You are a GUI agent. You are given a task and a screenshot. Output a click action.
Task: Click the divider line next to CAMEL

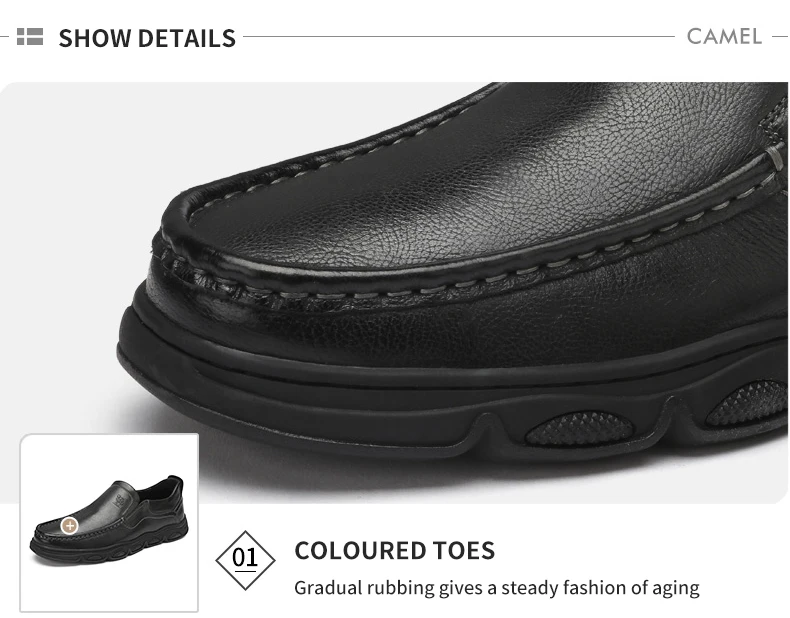(x=459, y=36)
